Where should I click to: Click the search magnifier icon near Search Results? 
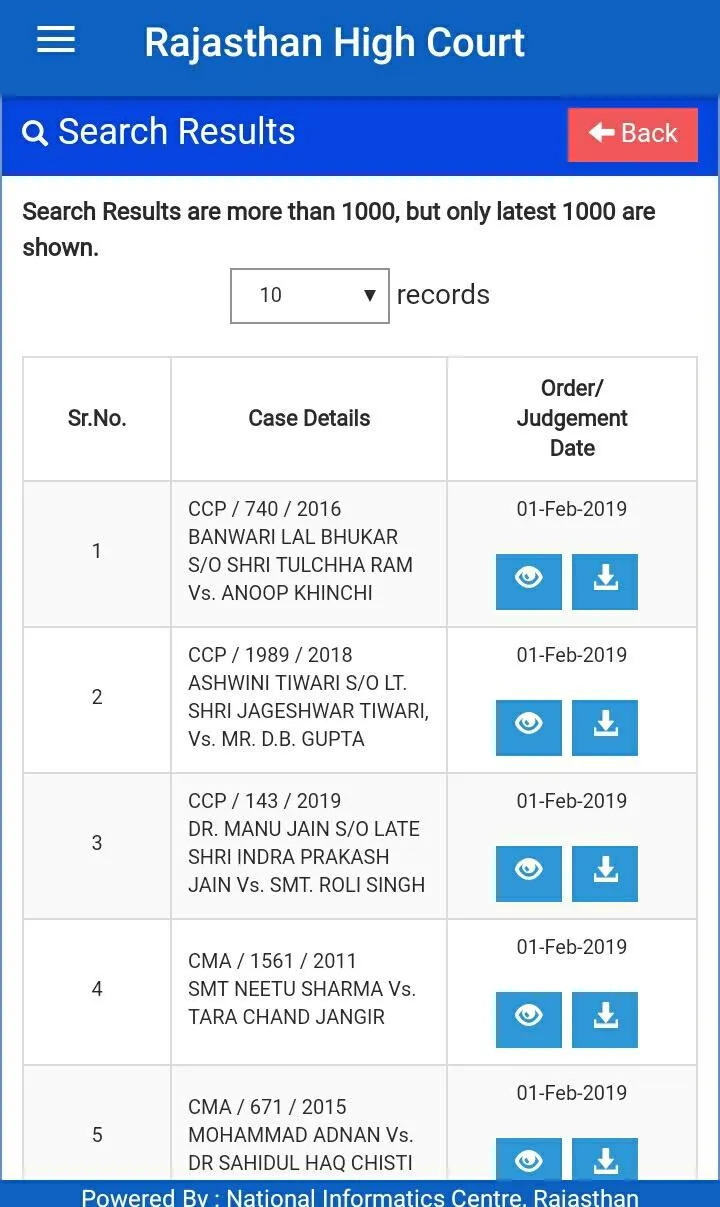[35, 131]
